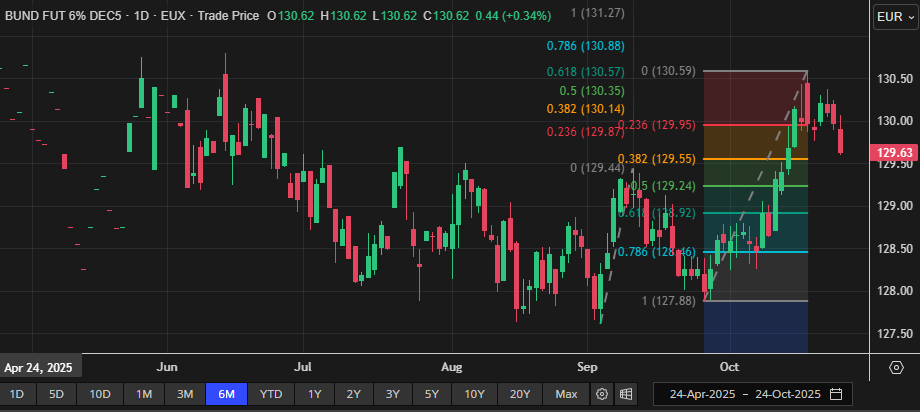Open the 24-Apr-2025 to 24-Oct-2025 date picker

coord(745,394)
